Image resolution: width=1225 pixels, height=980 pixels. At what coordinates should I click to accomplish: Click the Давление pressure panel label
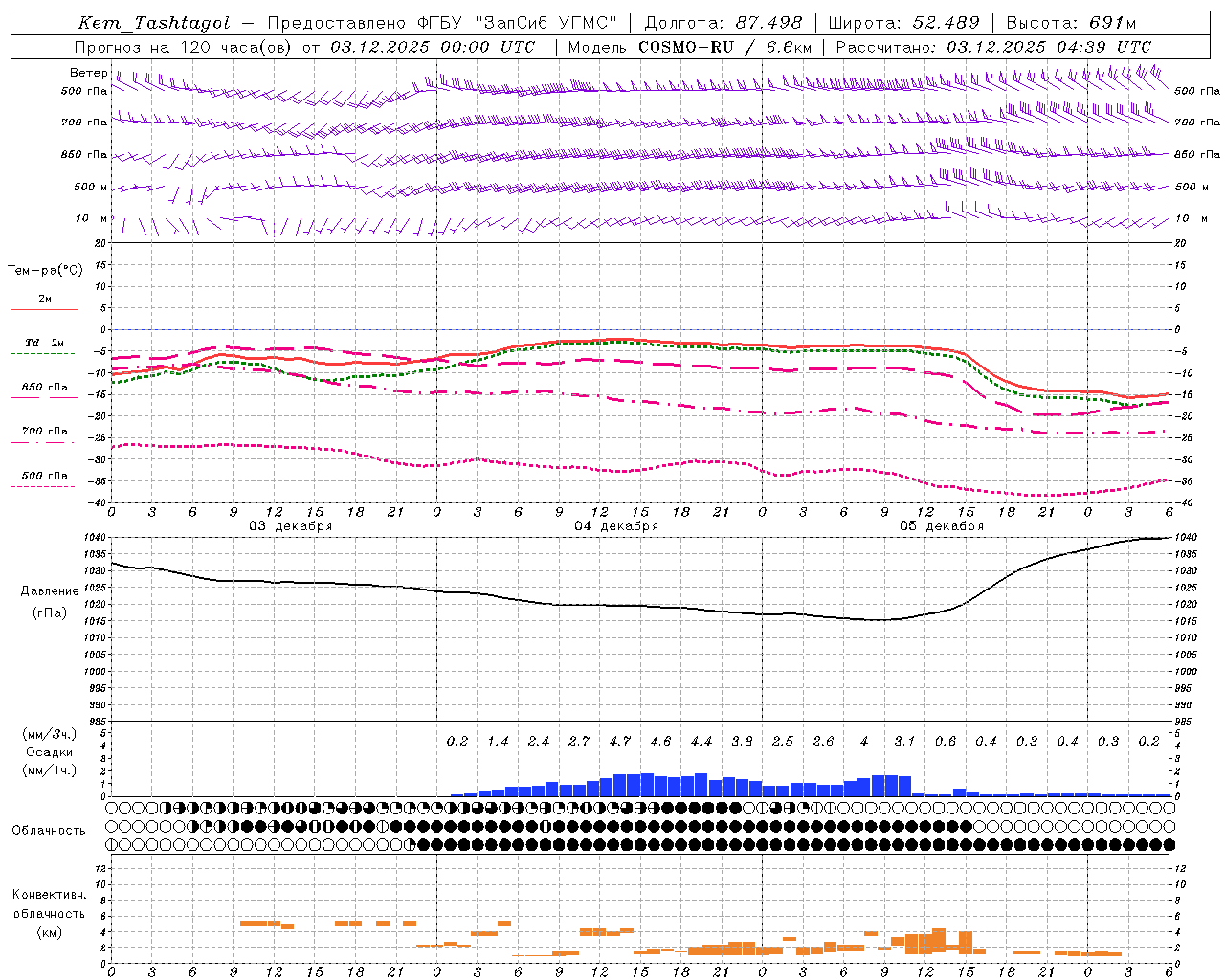click(x=50, y=591)
